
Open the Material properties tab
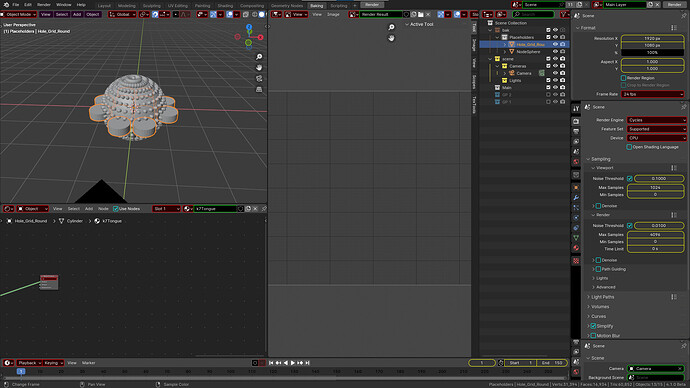tap(576, 248)
